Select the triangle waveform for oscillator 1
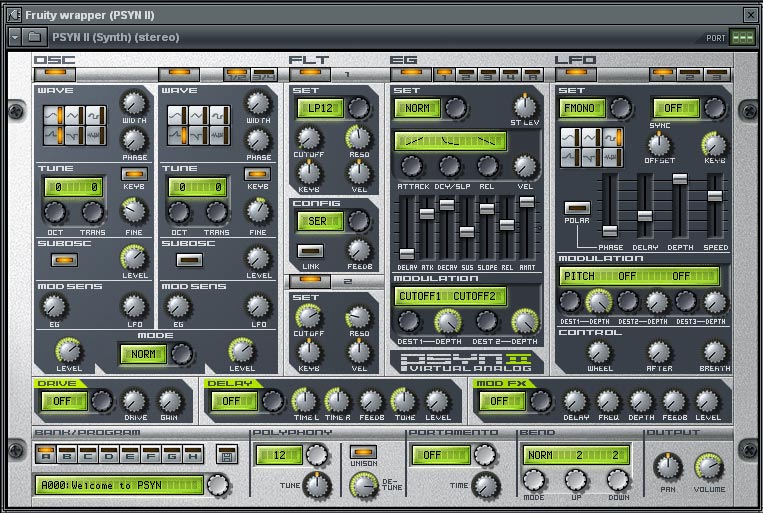 coord(75,116)
